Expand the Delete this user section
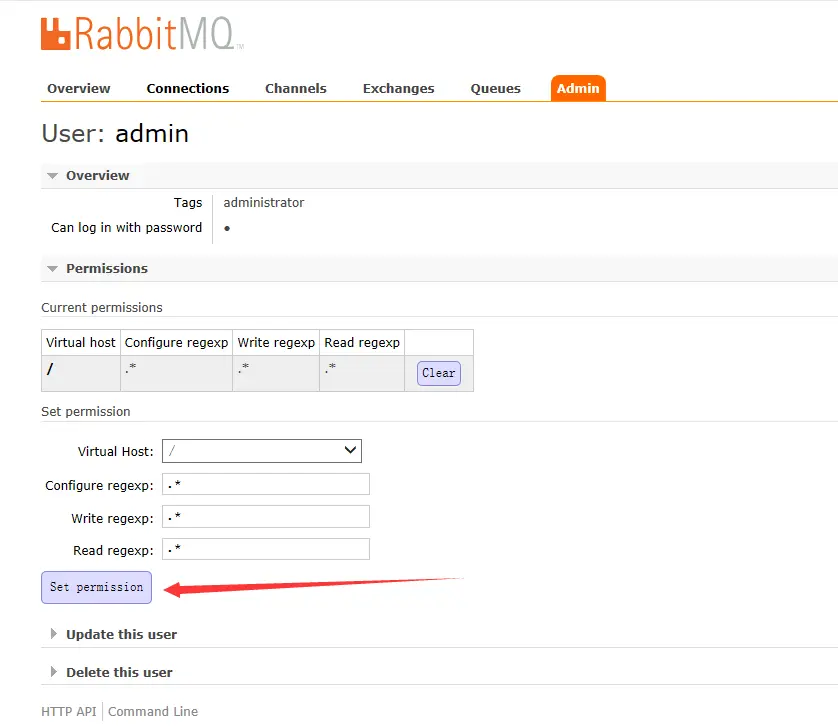Screen dimensions: 838x727 coord(117,672)
